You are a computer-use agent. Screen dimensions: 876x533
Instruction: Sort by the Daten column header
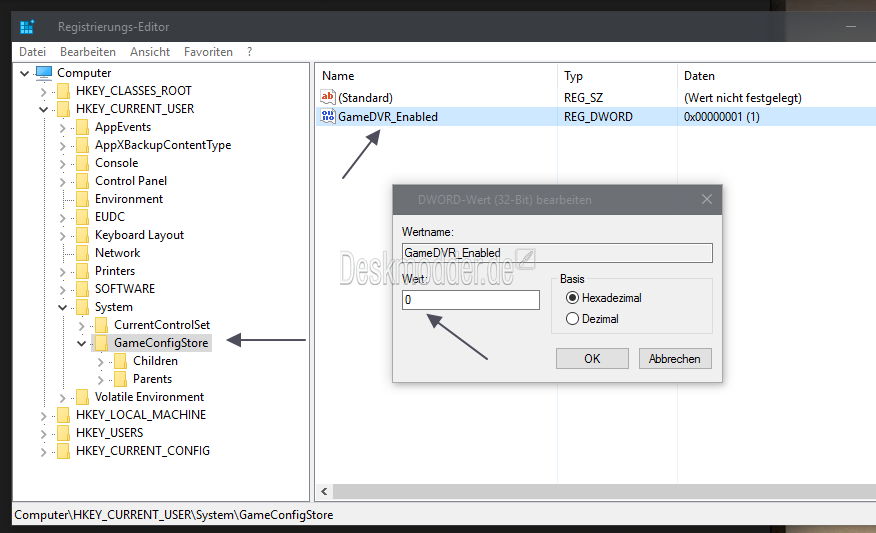click(x=699, y=76)
